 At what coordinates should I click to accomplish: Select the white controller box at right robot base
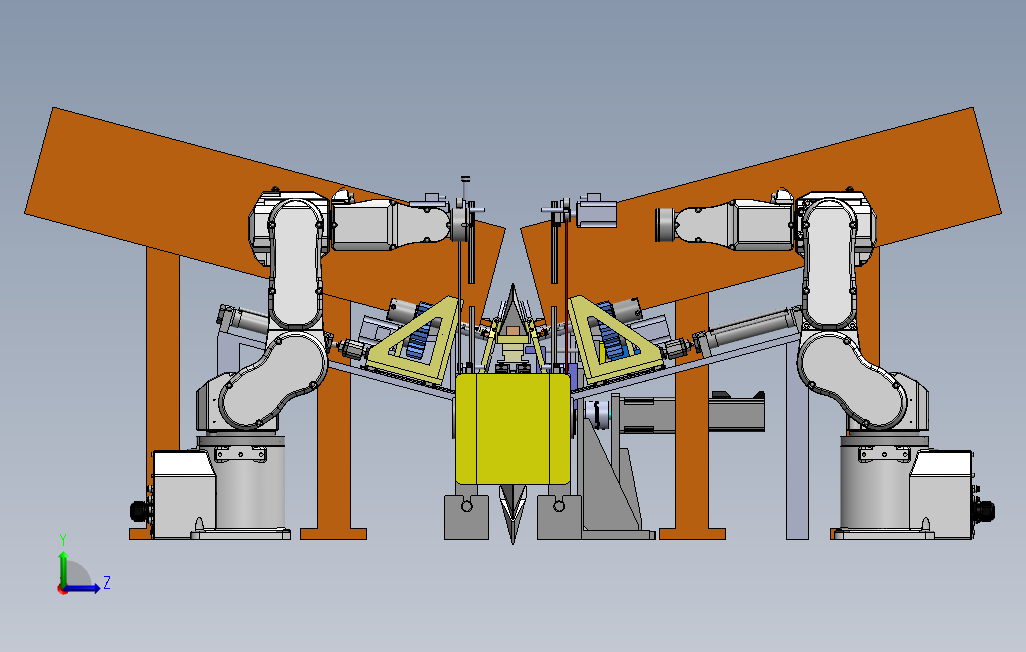tap(941, 494)
